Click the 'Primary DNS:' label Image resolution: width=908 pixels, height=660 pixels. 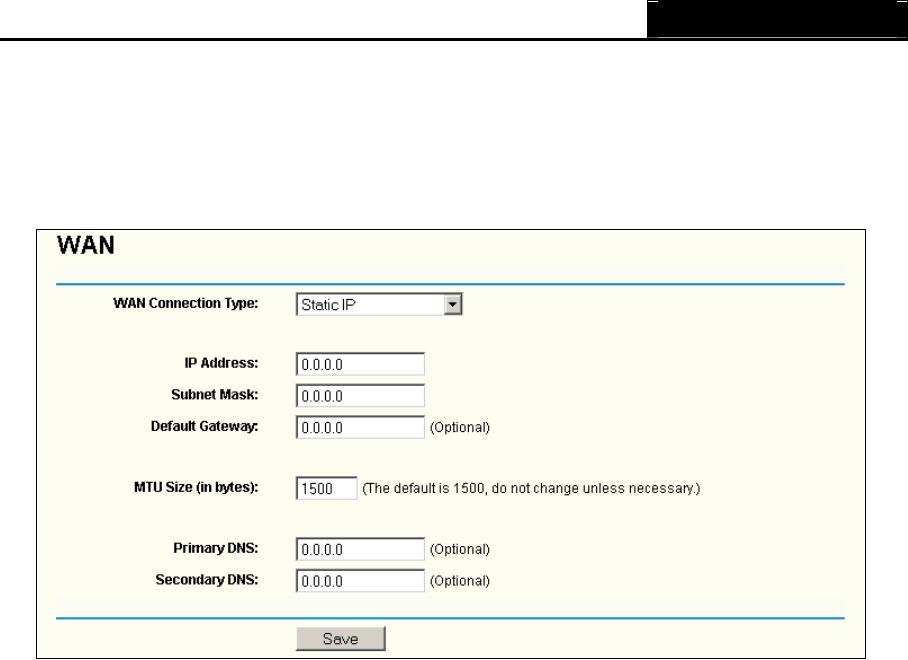[216, 548]
